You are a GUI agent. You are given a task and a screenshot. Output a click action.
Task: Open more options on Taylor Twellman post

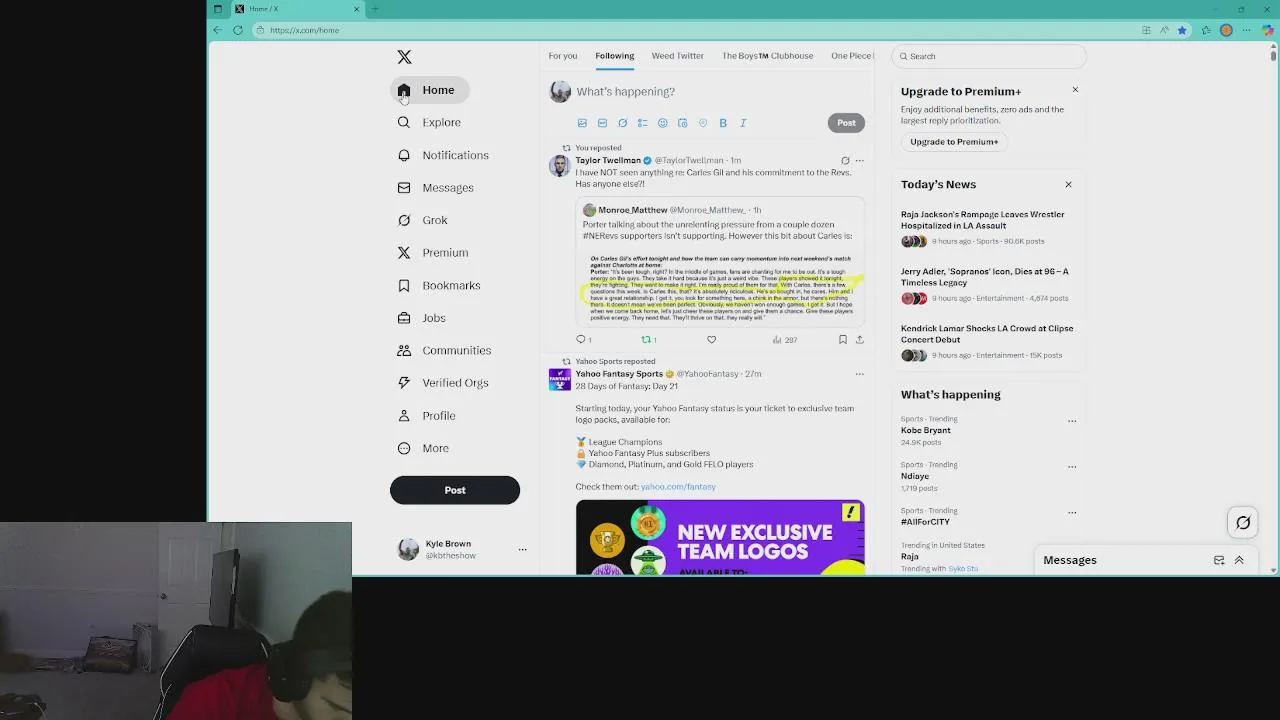pyautogui.click(x=859, y=160)
